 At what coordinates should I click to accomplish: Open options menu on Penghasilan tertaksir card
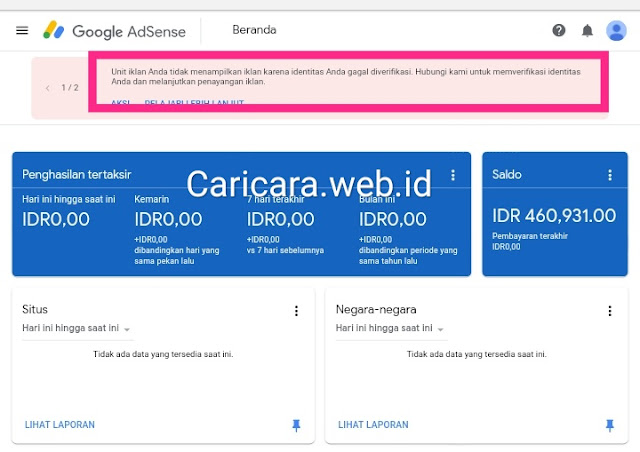pyautogui.click(x=453, y=175)
